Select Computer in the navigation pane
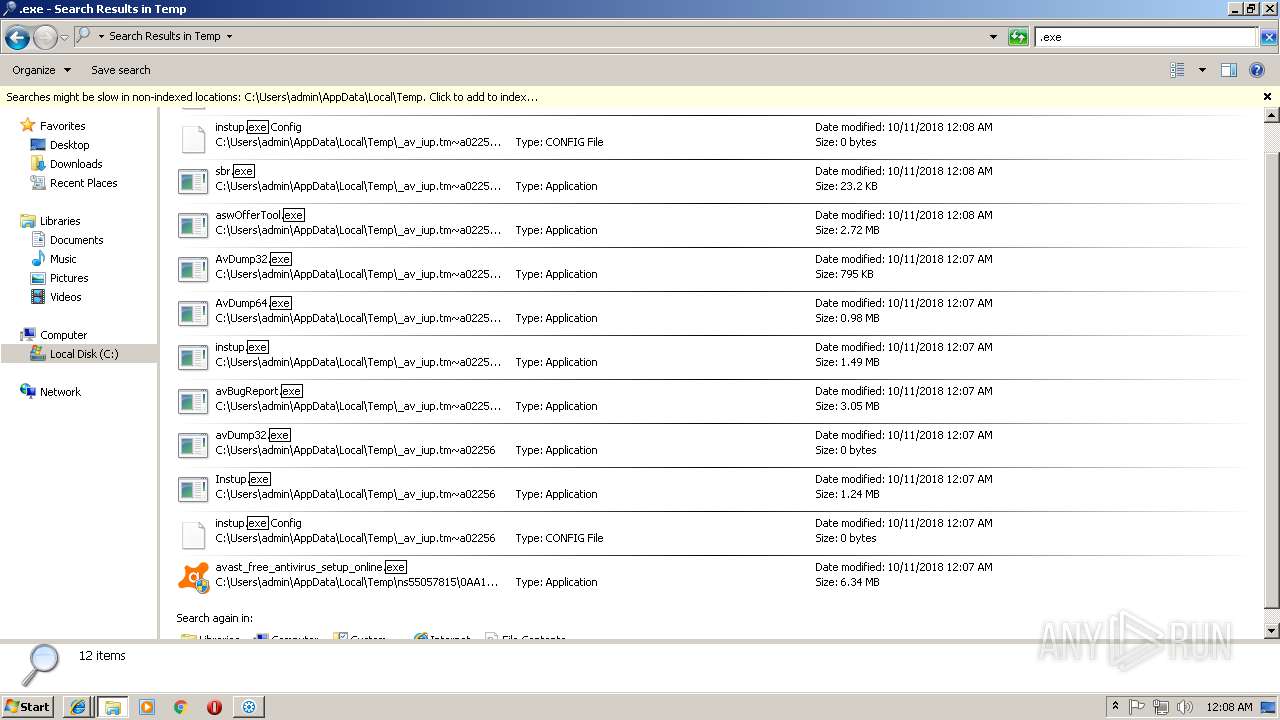 63,335
